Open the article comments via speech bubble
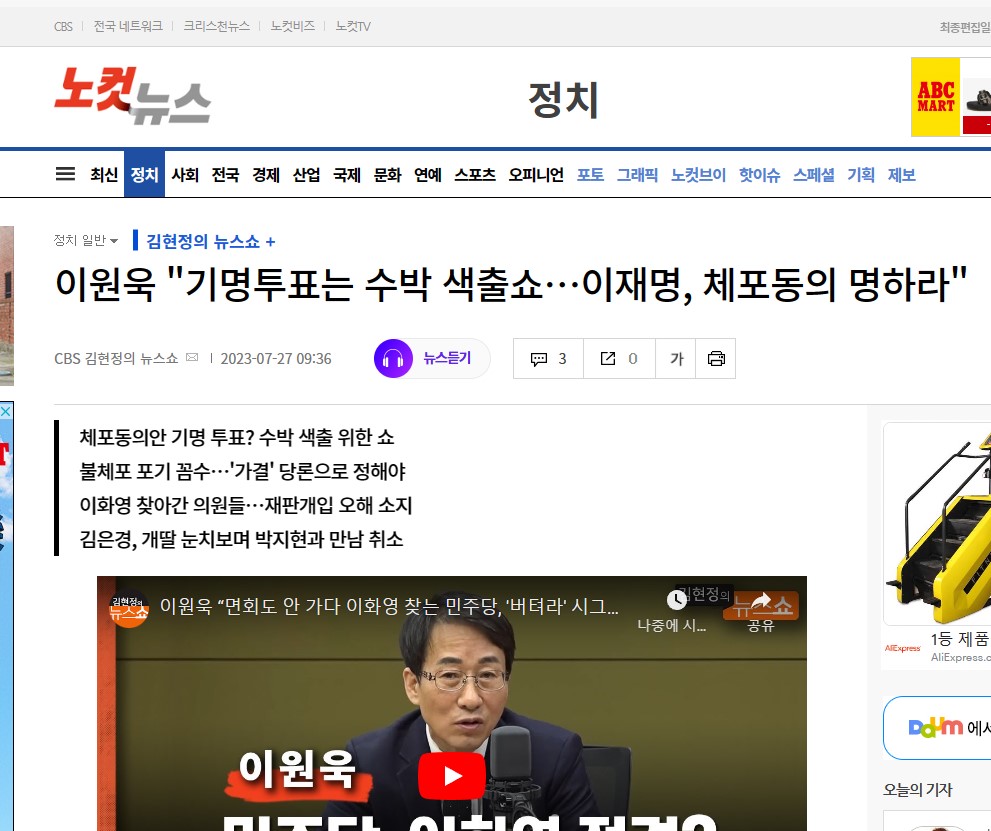 [548, 359]
